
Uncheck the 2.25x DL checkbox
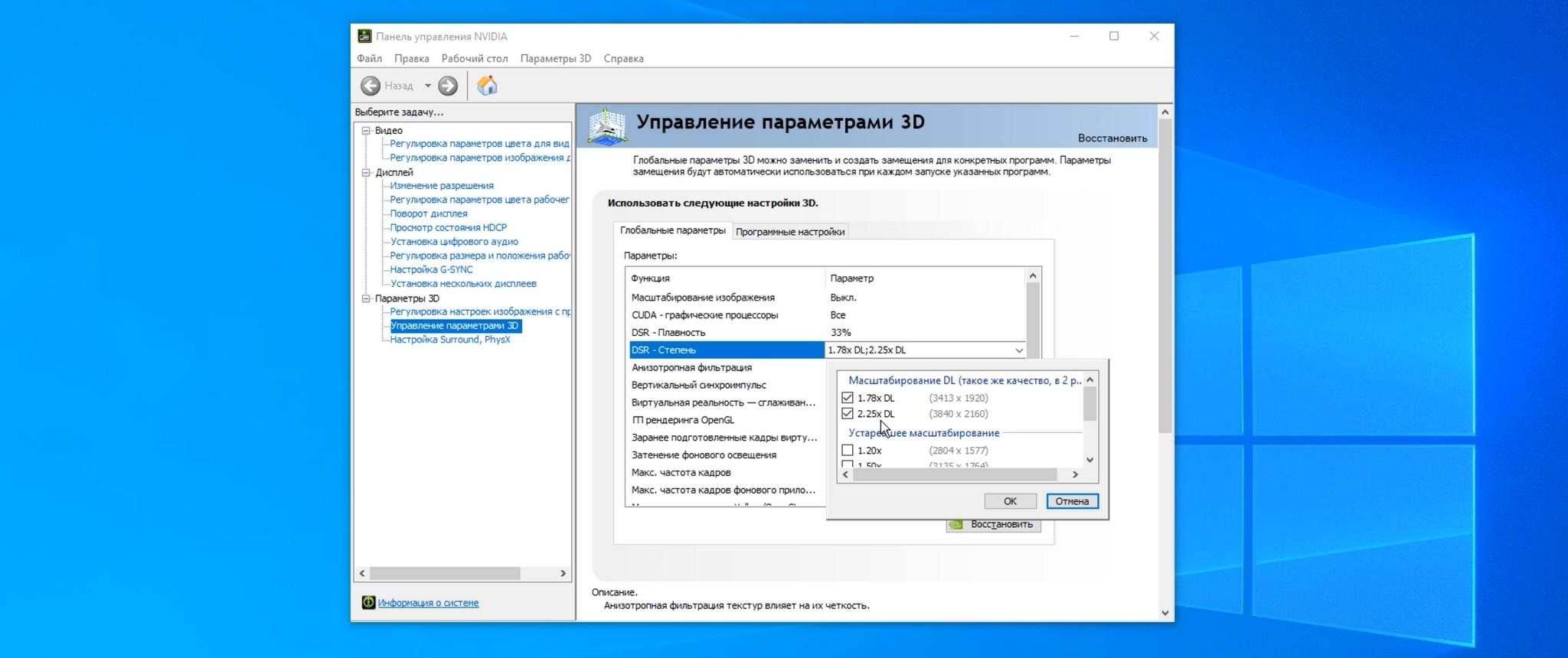click(x=847, y=414)
